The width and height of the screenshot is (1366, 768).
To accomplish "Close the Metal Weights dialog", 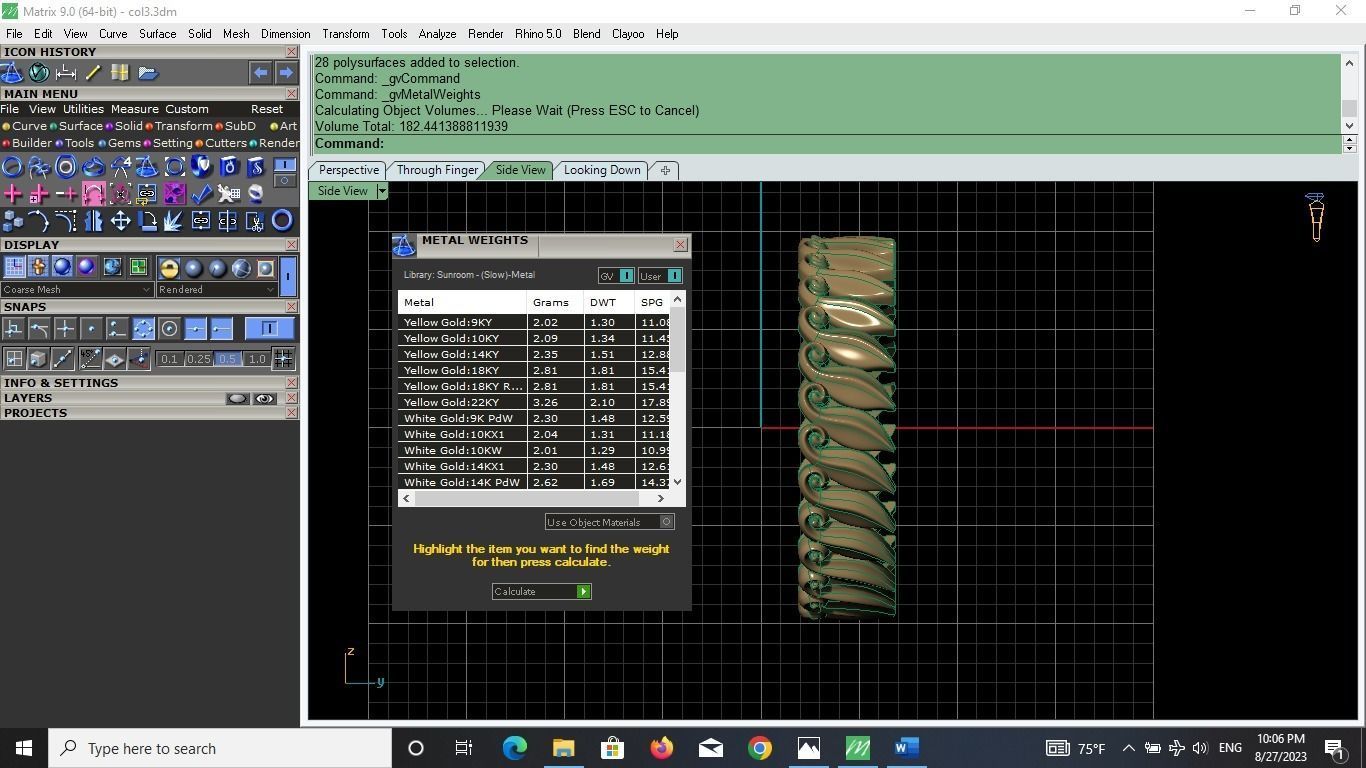I will [x=681, y=244].
